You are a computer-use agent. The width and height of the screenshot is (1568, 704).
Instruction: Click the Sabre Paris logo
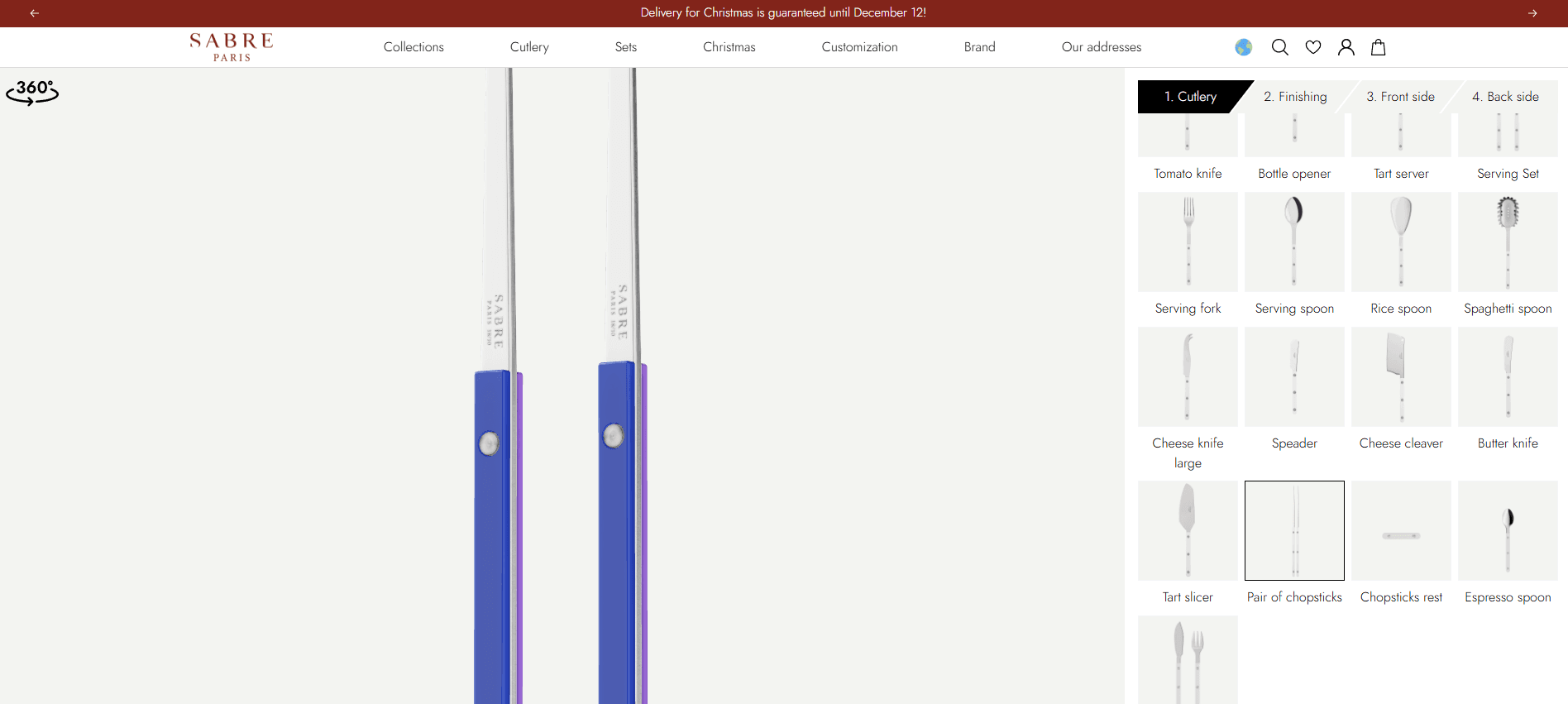[232, 47]
